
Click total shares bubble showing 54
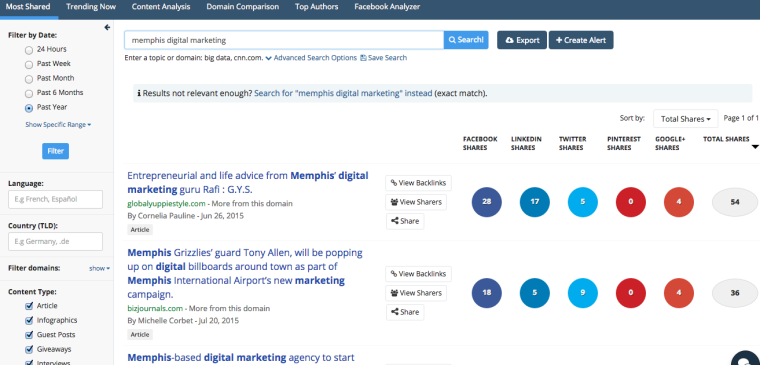[735, 202]
